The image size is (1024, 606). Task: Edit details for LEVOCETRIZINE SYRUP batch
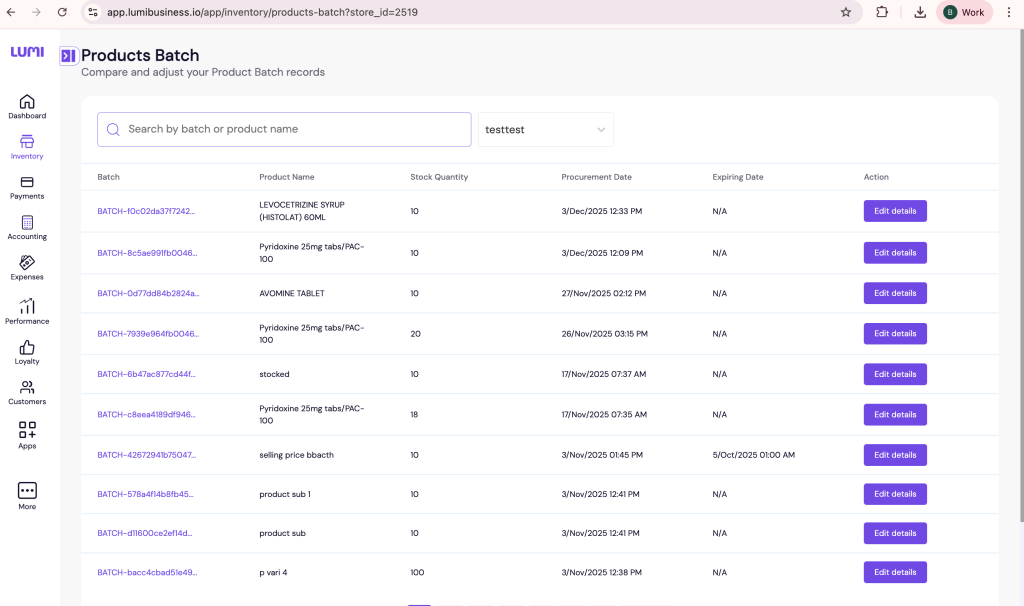(895, 211)
